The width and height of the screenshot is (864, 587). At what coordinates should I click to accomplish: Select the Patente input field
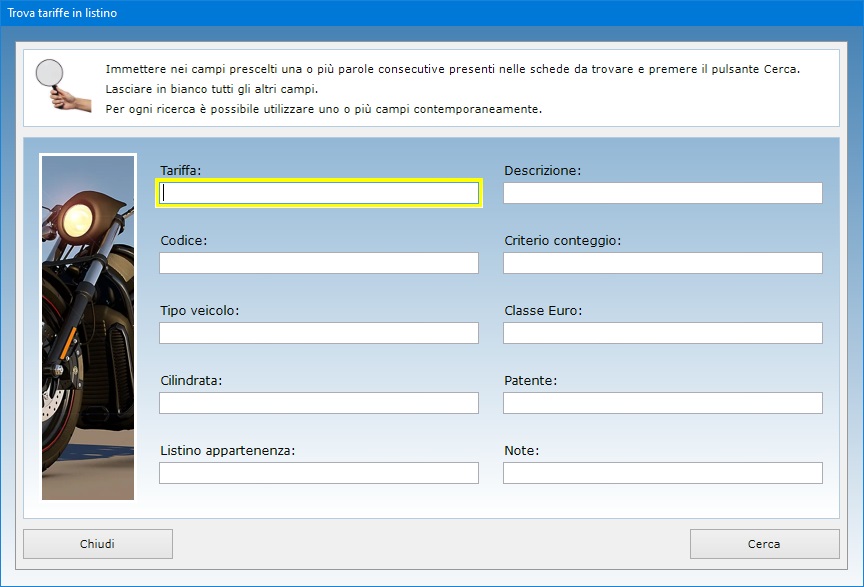coord(663,403)
